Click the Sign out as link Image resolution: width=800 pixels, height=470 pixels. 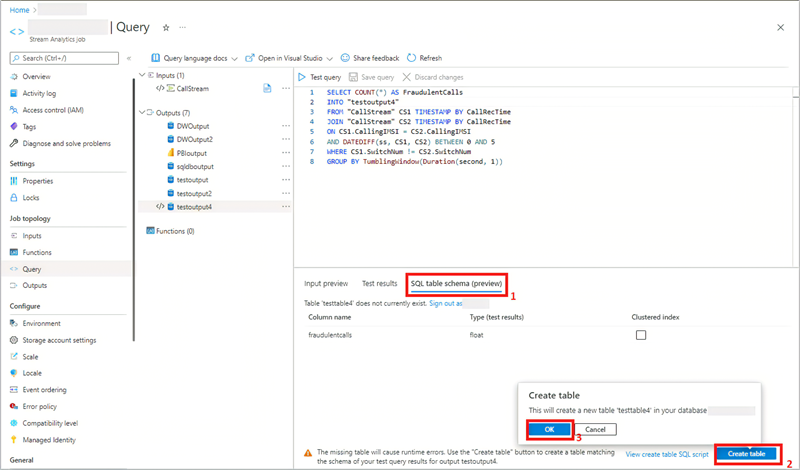tap(446, 304)
